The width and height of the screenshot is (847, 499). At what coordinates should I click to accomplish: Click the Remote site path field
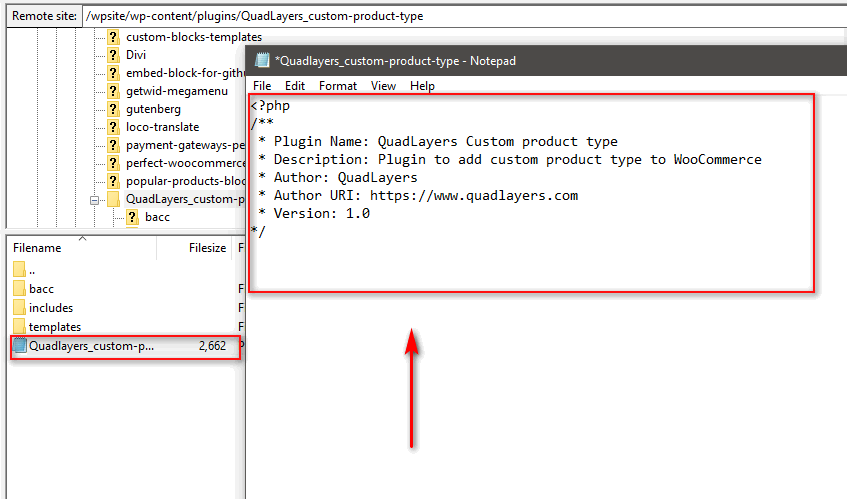[x=465, y=16]
